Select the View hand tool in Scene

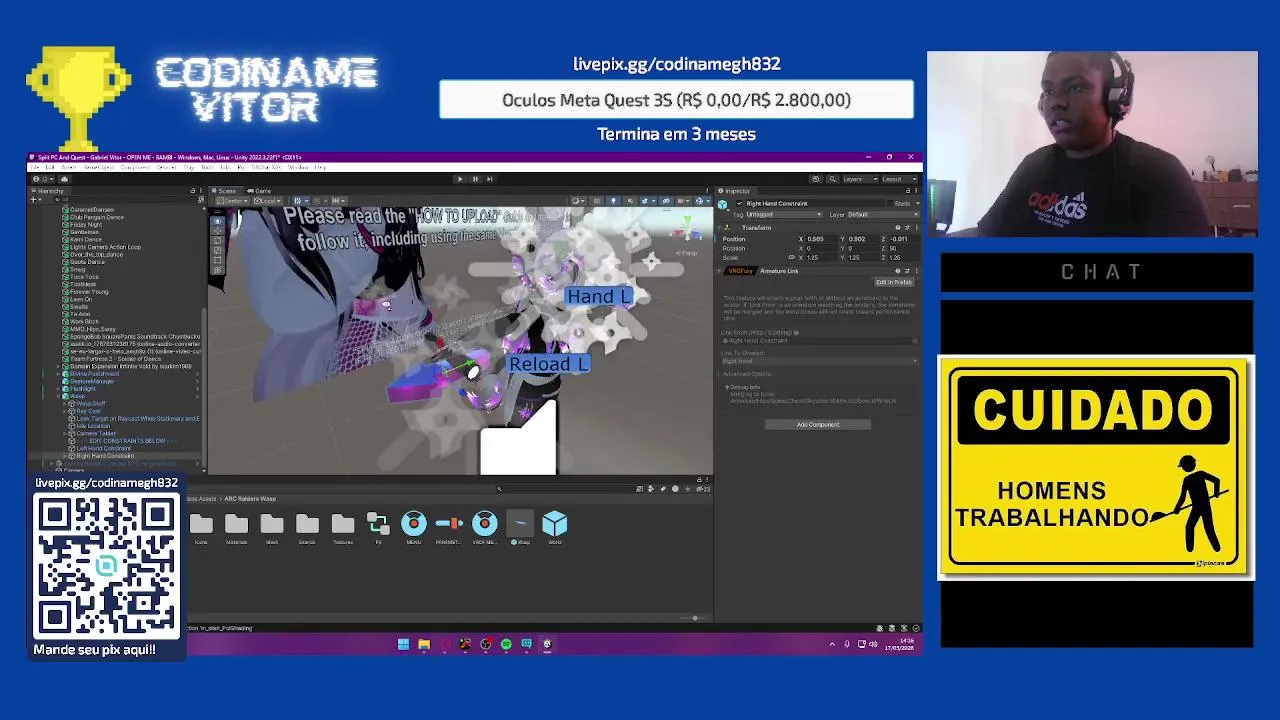click(x=217, y=221)
